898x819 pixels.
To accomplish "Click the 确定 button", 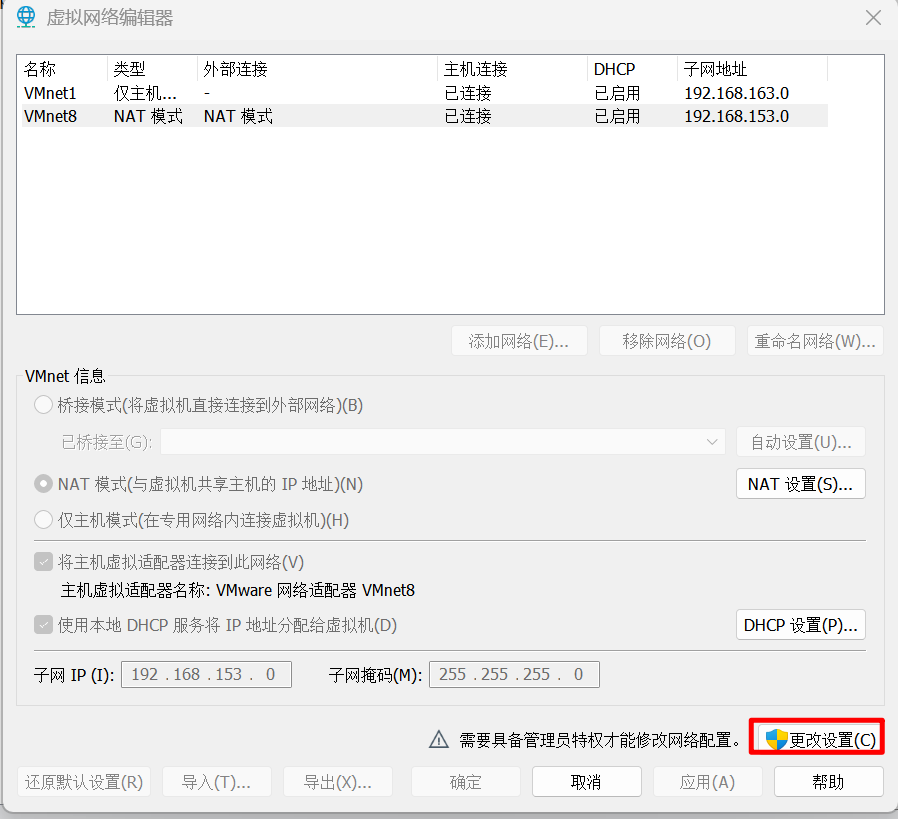I will coord(466,782).
